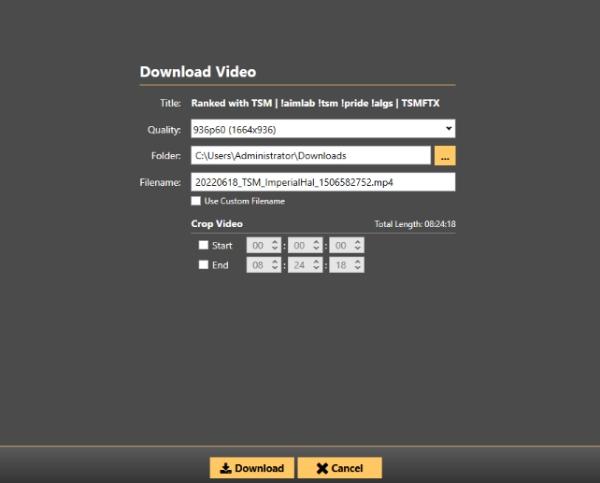This screenshot has width=600, height=483.
Task: Click the Start seconds spinner field
Action: pyautogui.click(x=347, y=245)
